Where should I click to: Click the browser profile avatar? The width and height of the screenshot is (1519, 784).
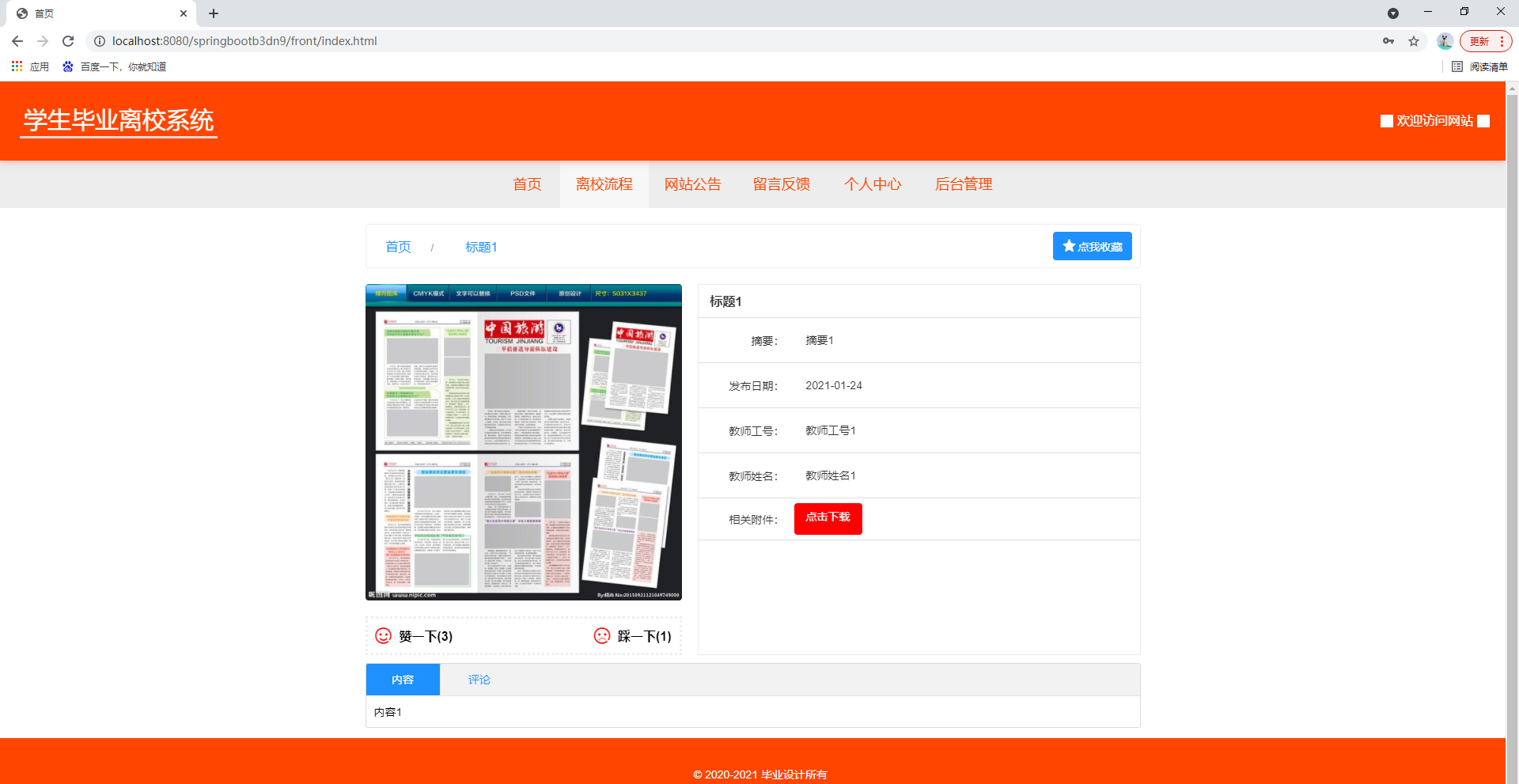tap(1444, 41)
